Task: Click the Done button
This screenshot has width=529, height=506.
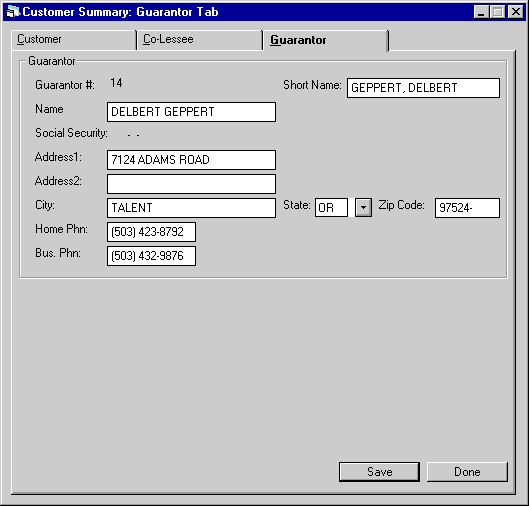Action: (467, 472)
